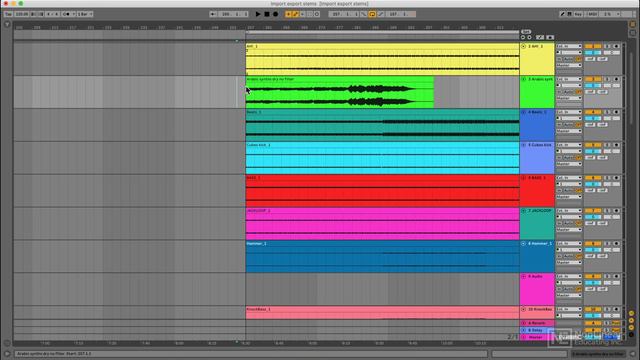This screenshot has width=640, height=360.
Task: Mute AH!_1 with its track activator
Action: click(x=593, y=47)
